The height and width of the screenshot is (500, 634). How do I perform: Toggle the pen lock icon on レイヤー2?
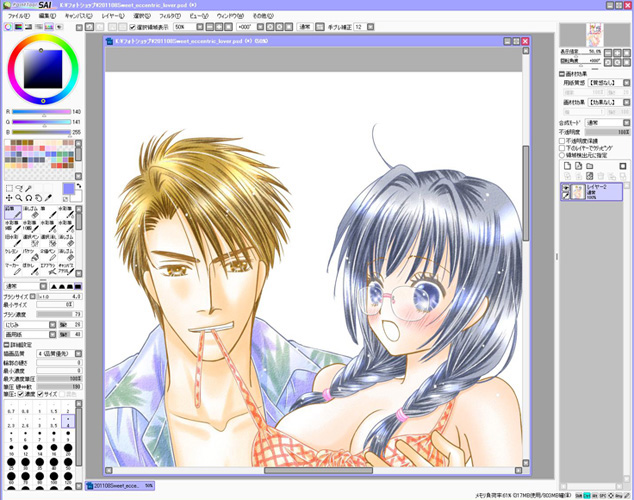[x=565, y=196]
